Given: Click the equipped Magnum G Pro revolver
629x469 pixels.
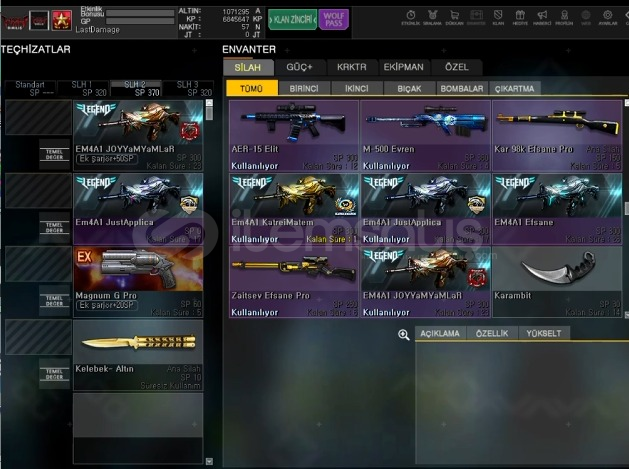Looking at the screenshot, I should click(138, 282).
